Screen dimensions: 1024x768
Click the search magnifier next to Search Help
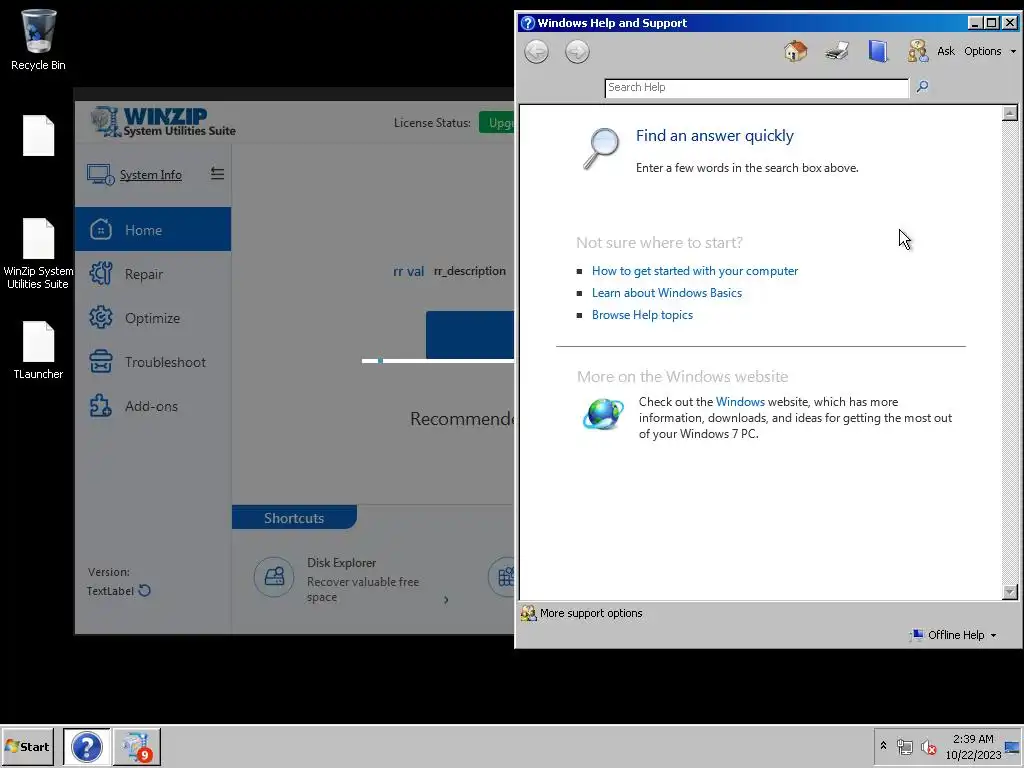(x=922, y=86)
